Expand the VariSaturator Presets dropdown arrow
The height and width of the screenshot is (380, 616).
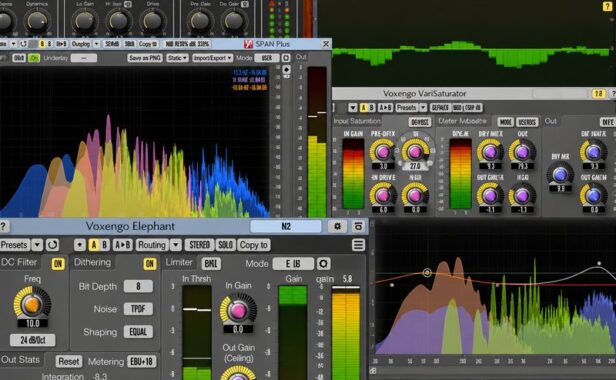click(x=423, y=107)
